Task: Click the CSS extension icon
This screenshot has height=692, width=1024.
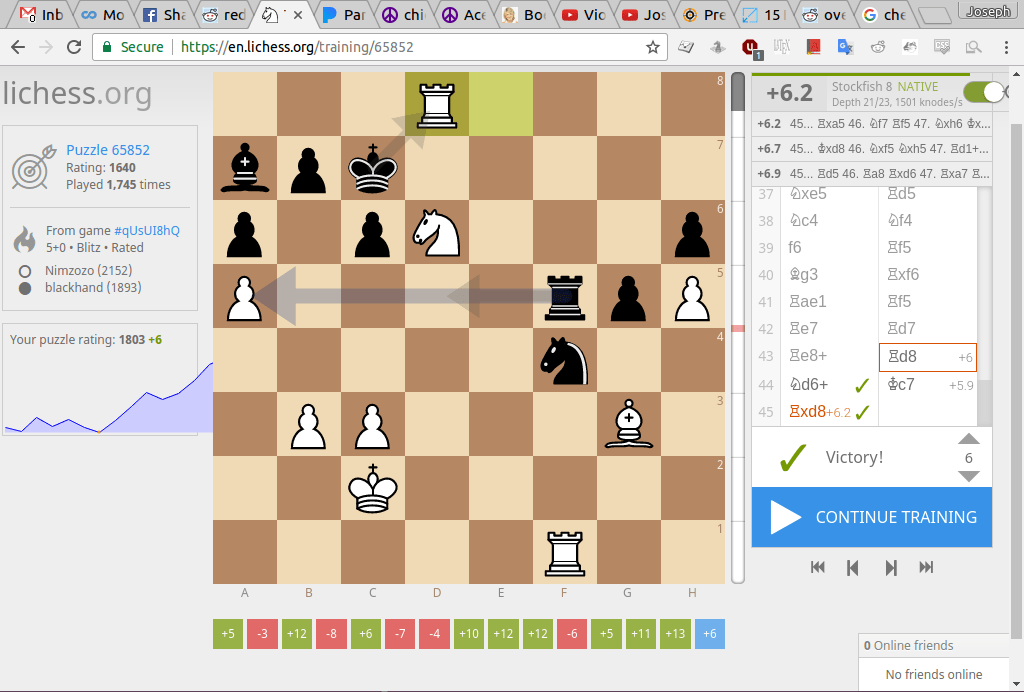Action: (941, 46)
